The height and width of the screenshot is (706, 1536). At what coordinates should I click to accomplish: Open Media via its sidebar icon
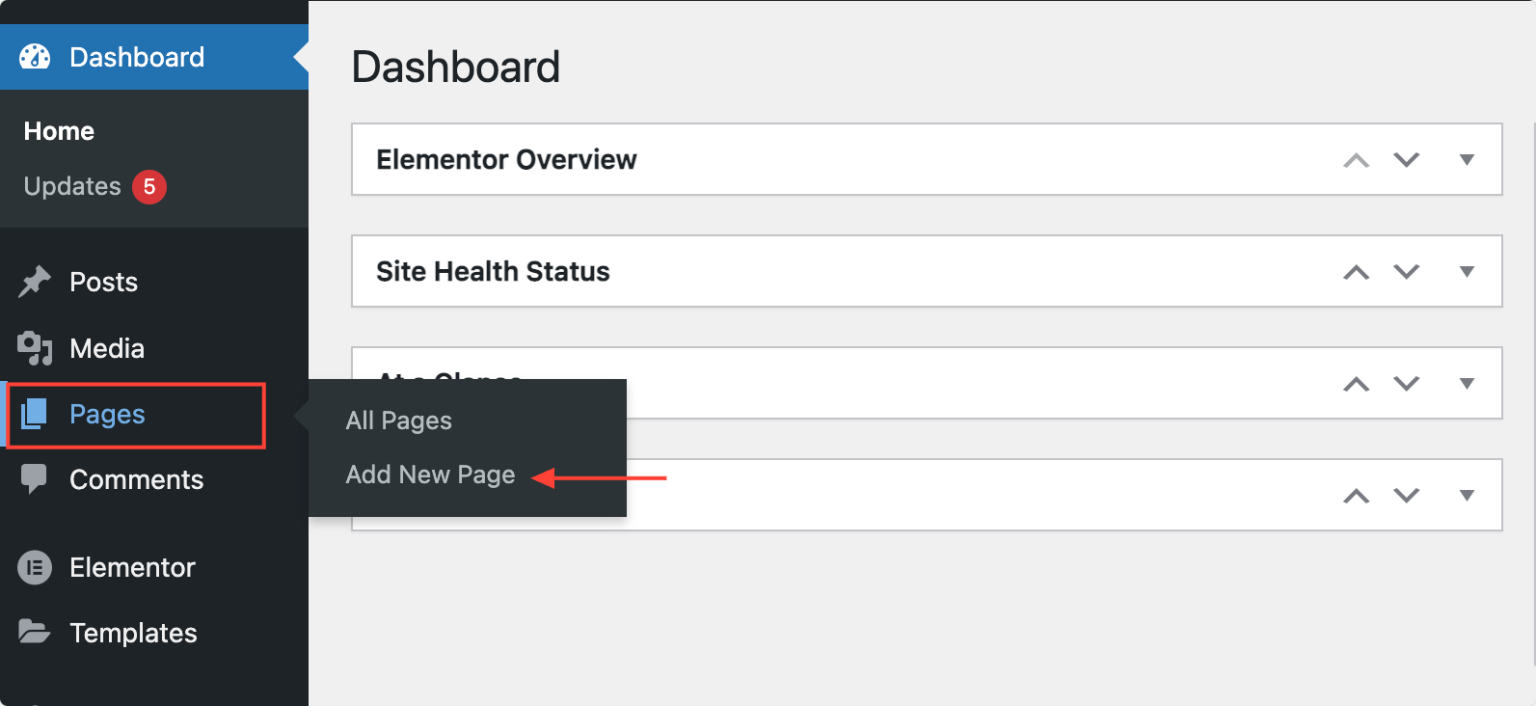[33, 348]
